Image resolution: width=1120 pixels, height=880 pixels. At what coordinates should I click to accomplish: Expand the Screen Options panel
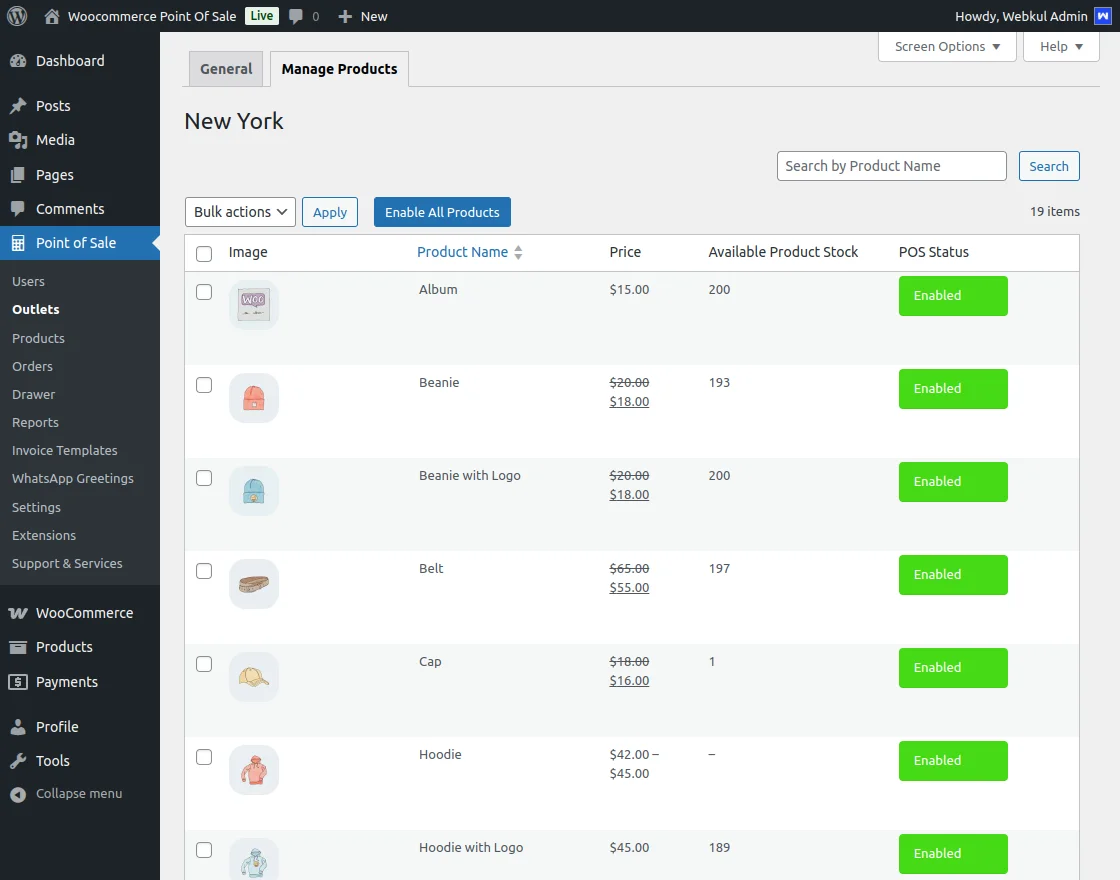pyautogui.click(x=947, y=47)
